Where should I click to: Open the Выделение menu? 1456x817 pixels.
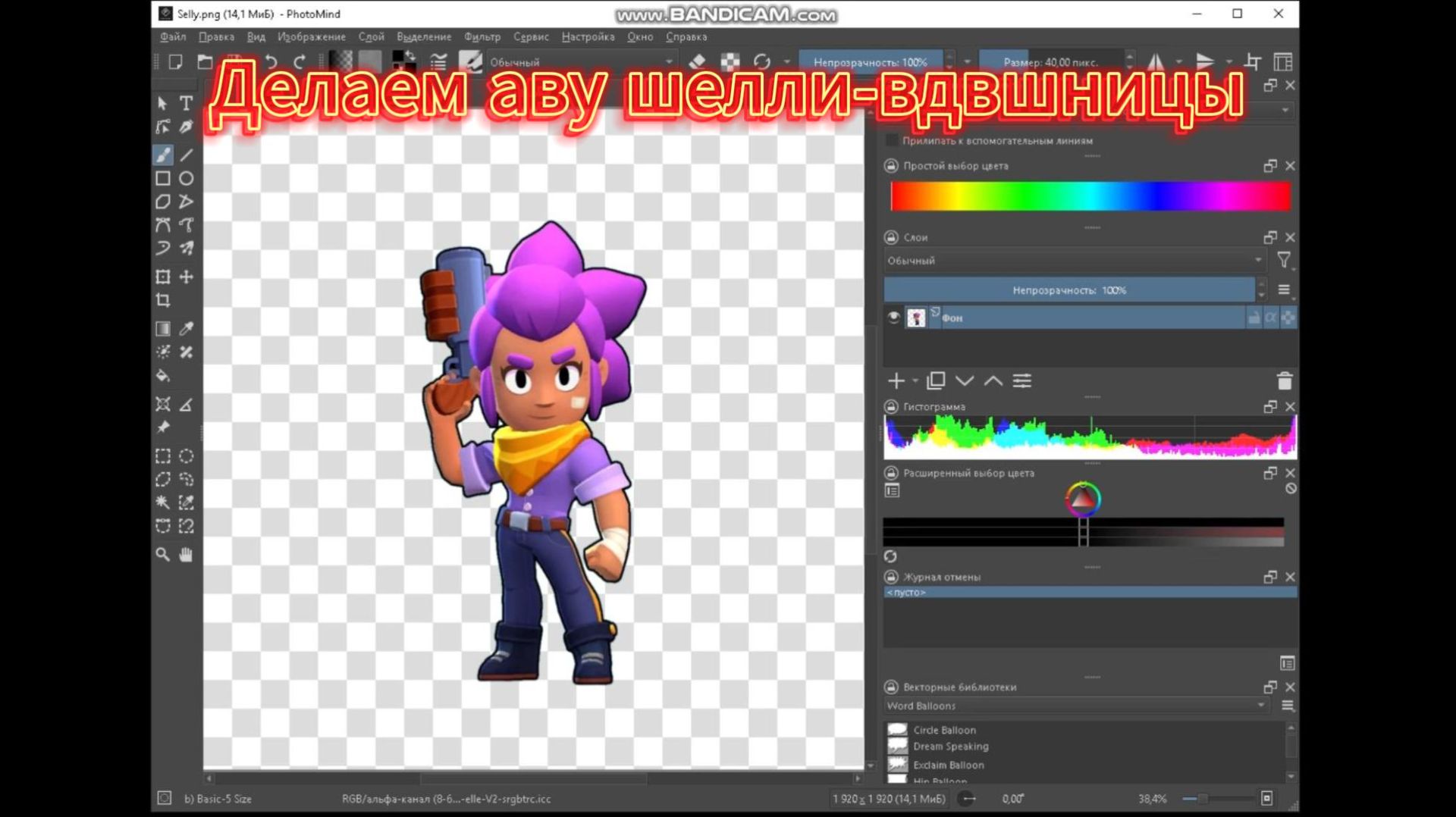[424, 36]
